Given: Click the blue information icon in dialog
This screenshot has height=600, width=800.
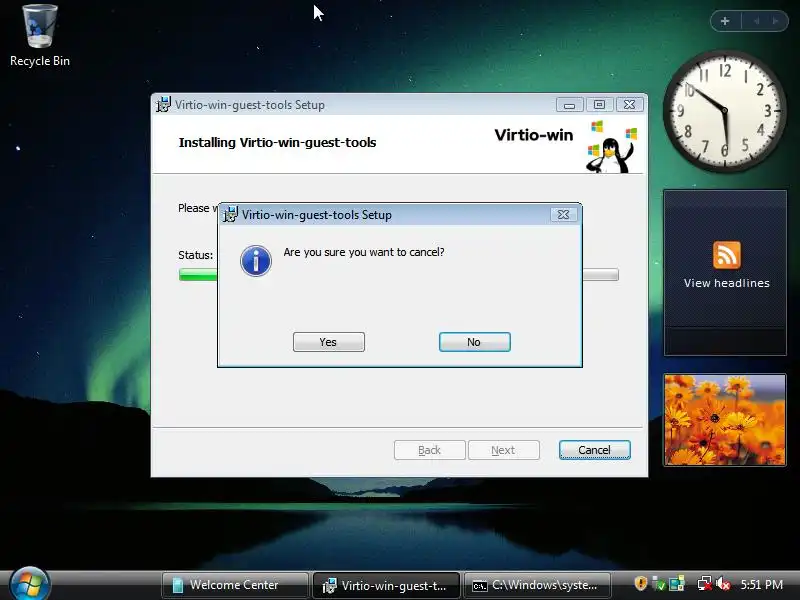Looking at the screenshot, I should [x=256, y=261].
